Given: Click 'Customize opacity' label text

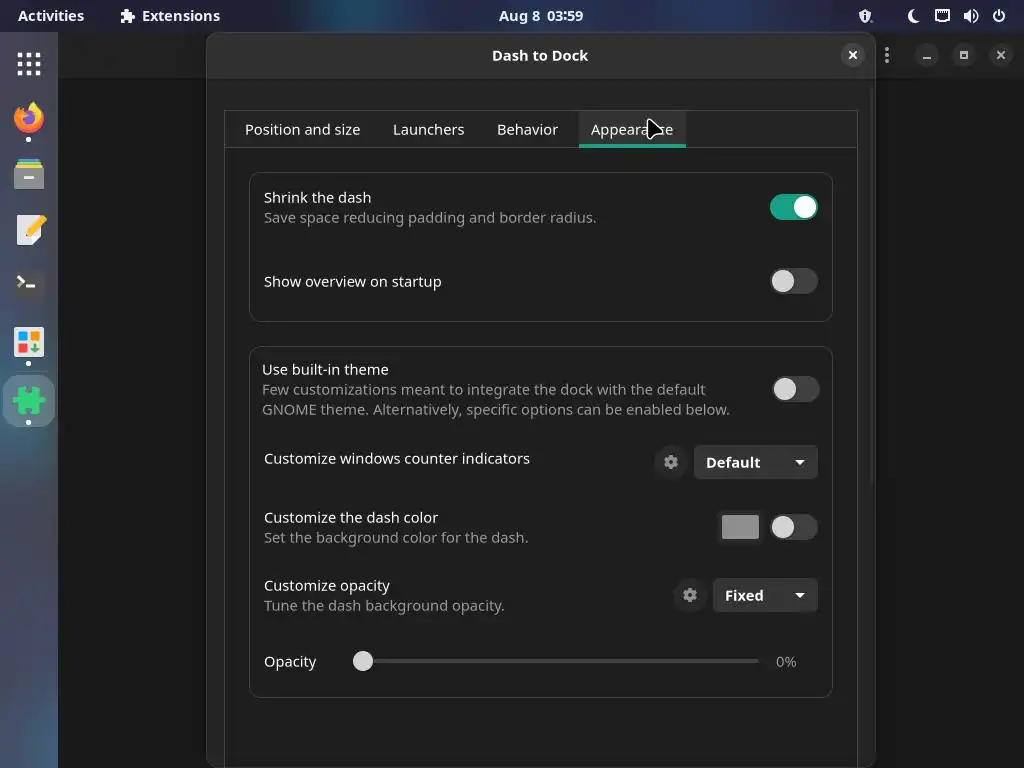Looking at the screenshot, I should click(x=327, y=586).
